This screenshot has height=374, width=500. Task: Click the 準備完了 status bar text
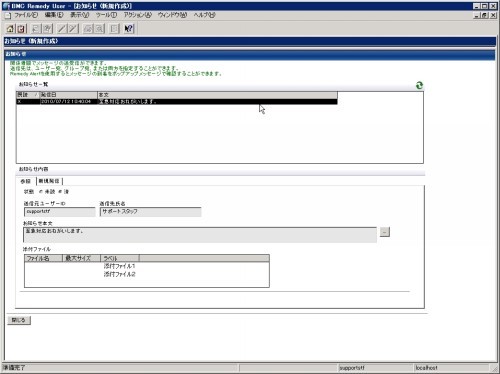point(14,368)
